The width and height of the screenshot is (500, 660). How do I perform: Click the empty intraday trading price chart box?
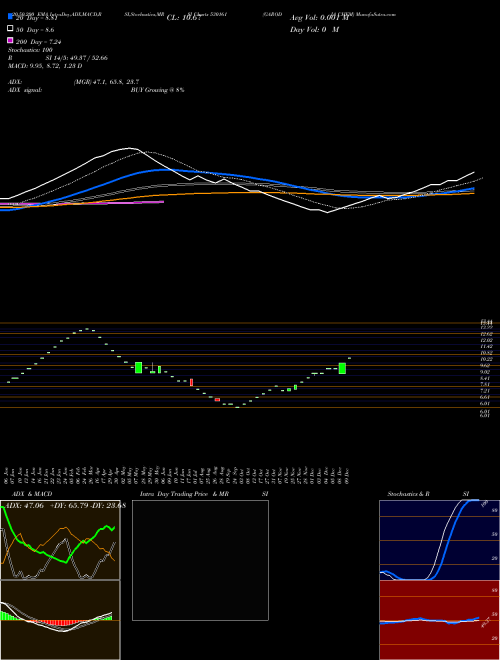tap(200, 560)
